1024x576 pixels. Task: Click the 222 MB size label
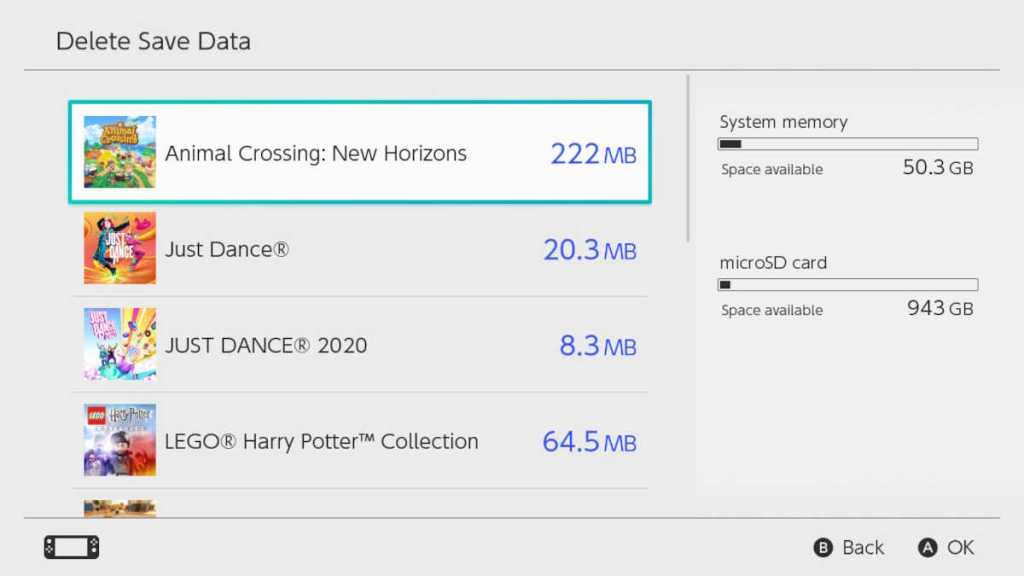pos(592,152)
